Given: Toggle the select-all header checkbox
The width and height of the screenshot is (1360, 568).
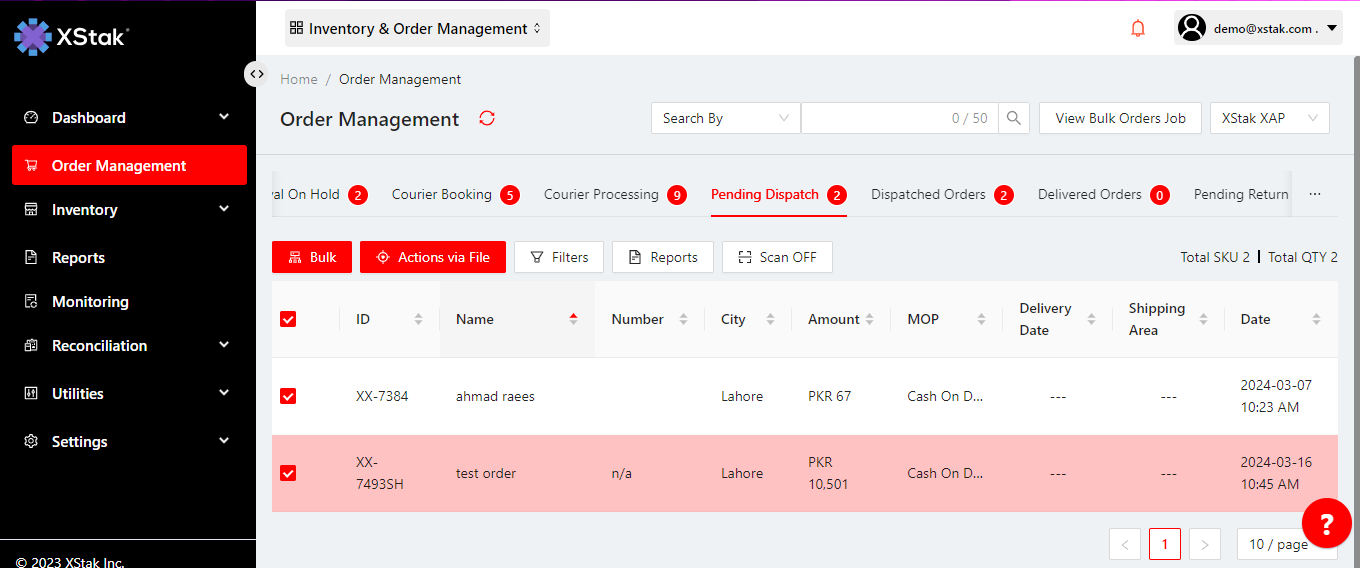Looking at the screenshot, I should tap(288, 319).
